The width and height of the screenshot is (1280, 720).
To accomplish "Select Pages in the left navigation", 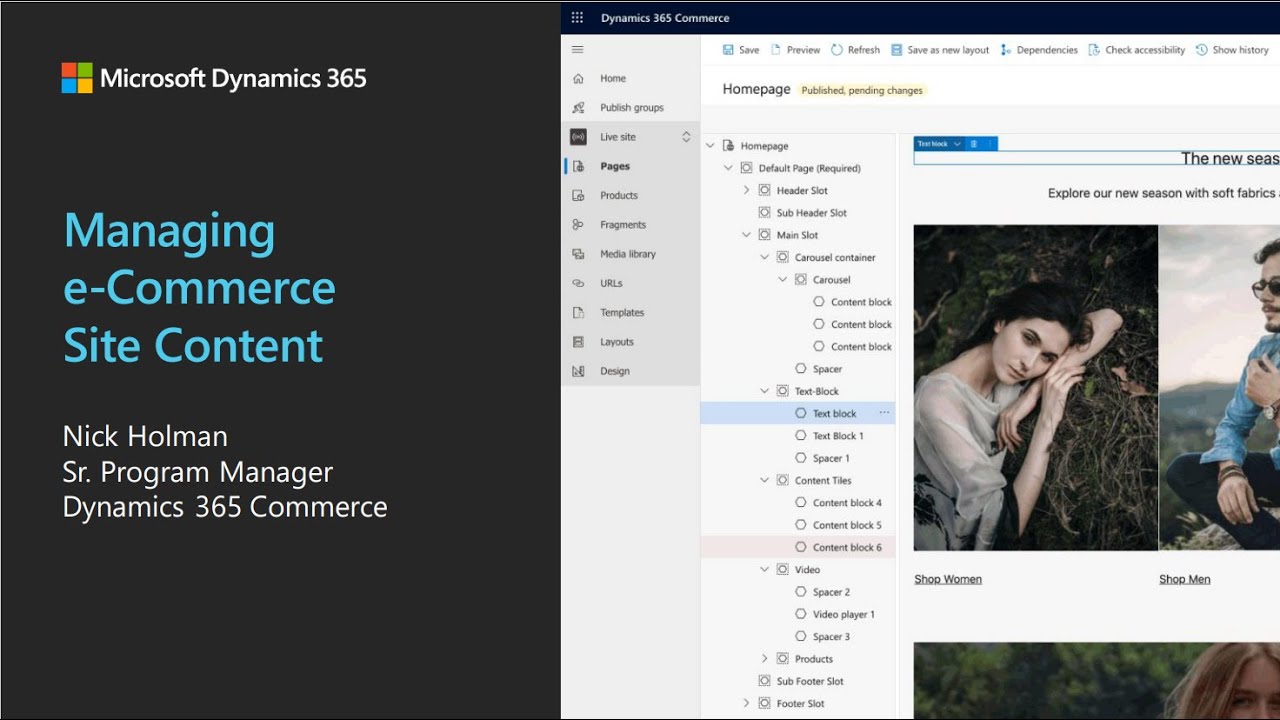I will tap(630, 166).
